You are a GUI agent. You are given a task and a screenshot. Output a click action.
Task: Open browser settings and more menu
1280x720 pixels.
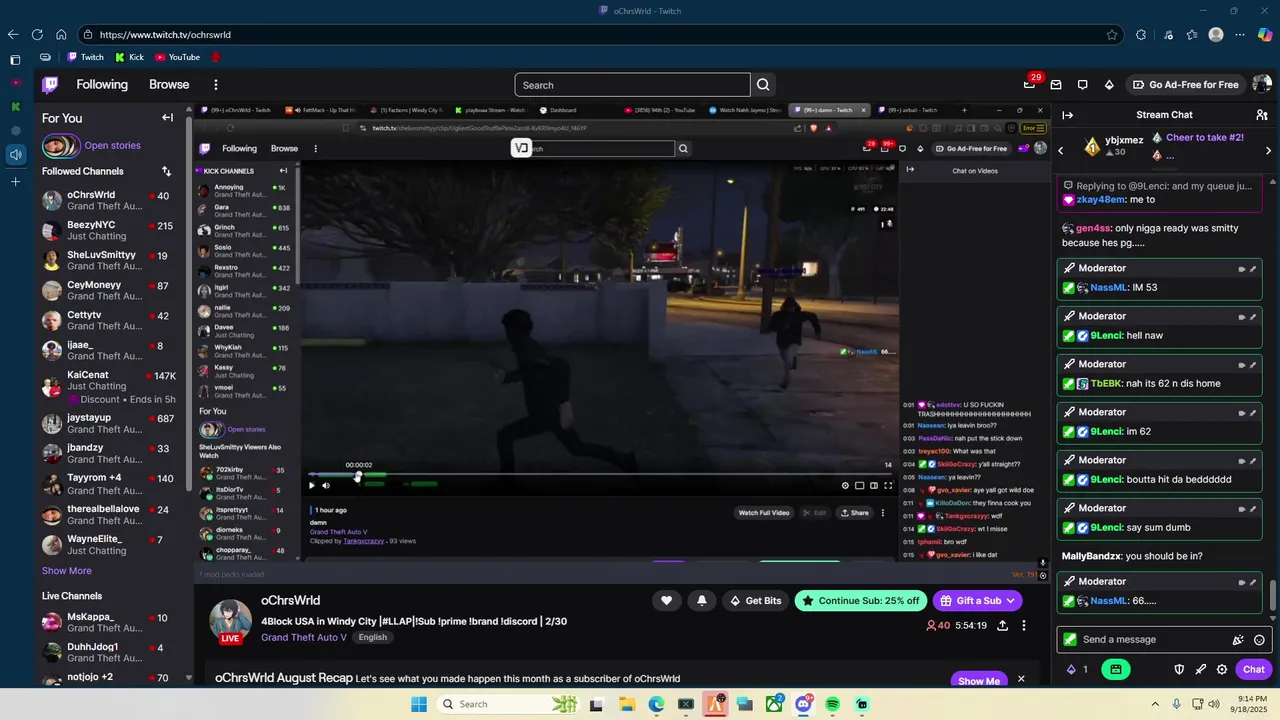click(1240, 34)
